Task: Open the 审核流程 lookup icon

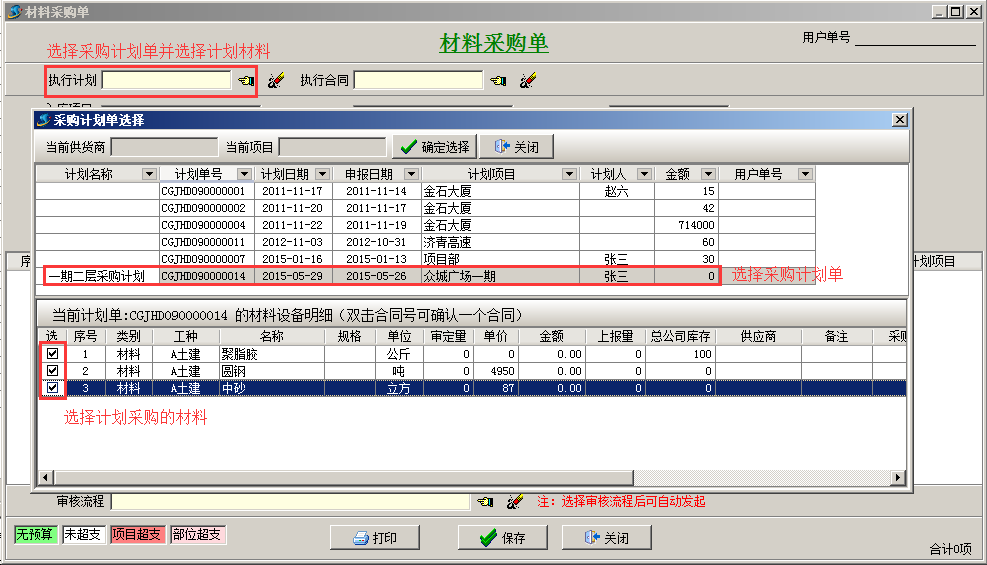Action: (484, 501)
